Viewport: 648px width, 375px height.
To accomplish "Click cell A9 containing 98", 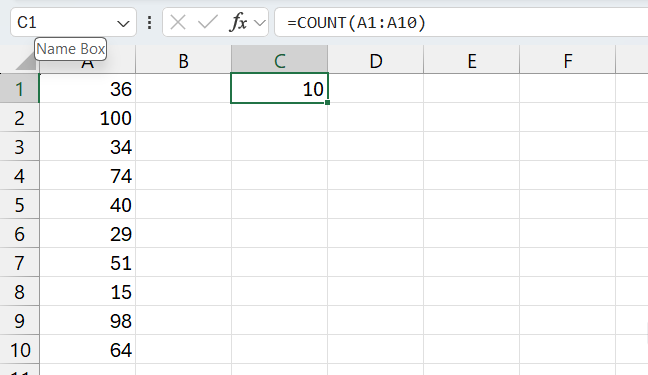I will point(88,320).
